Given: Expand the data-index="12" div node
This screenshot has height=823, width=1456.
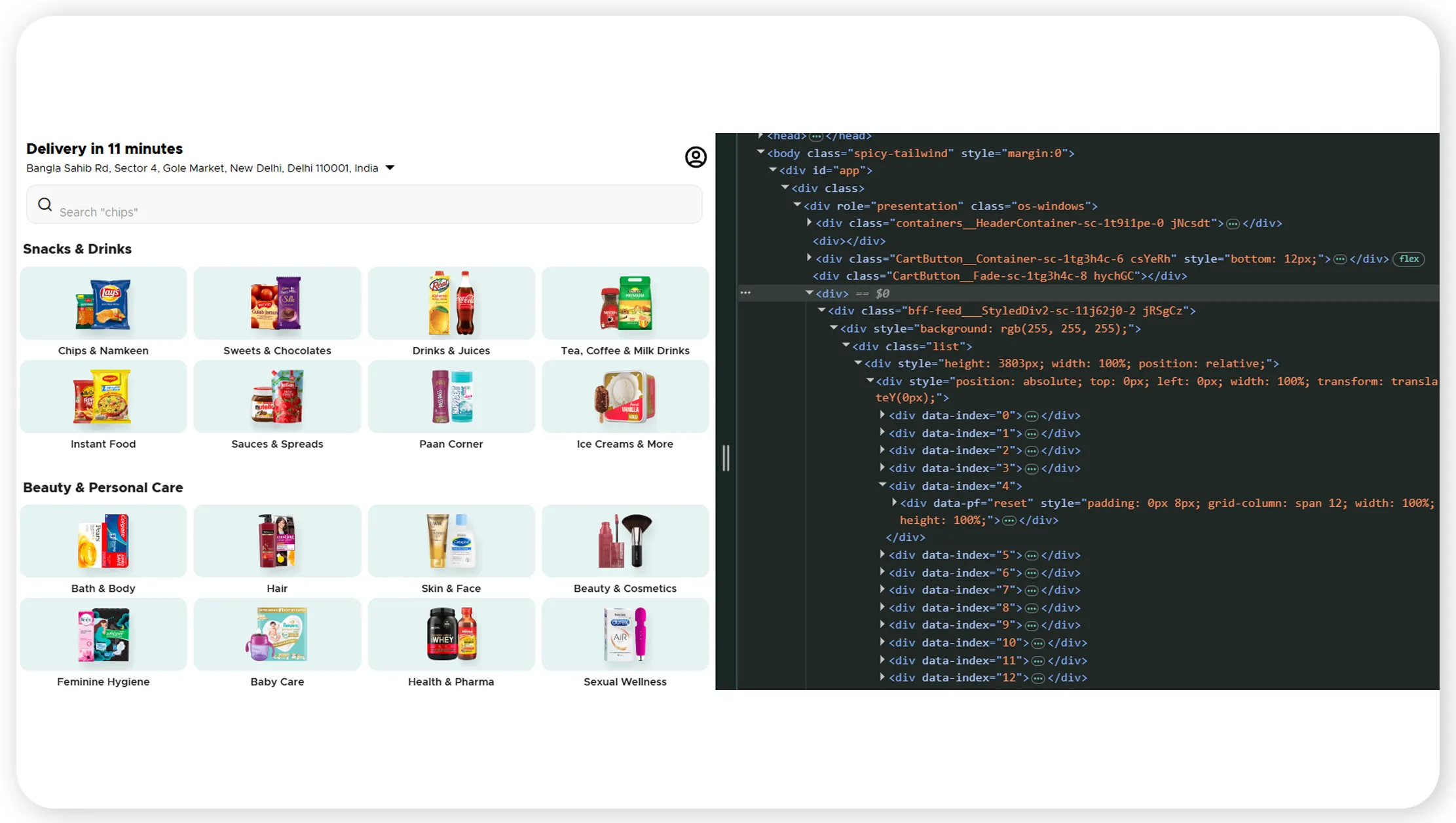Looking at the screenshot, I should 882,677.
